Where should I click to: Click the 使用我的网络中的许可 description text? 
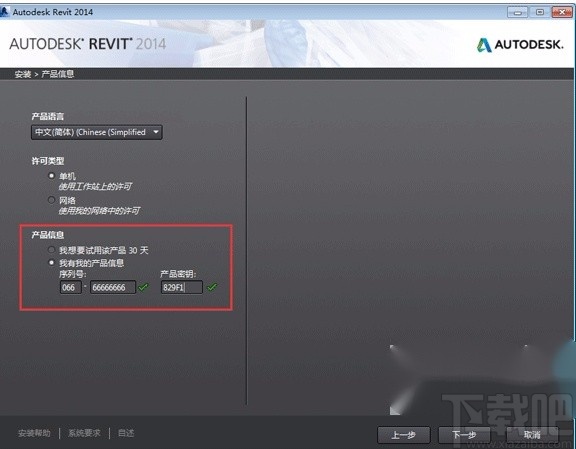99,211
